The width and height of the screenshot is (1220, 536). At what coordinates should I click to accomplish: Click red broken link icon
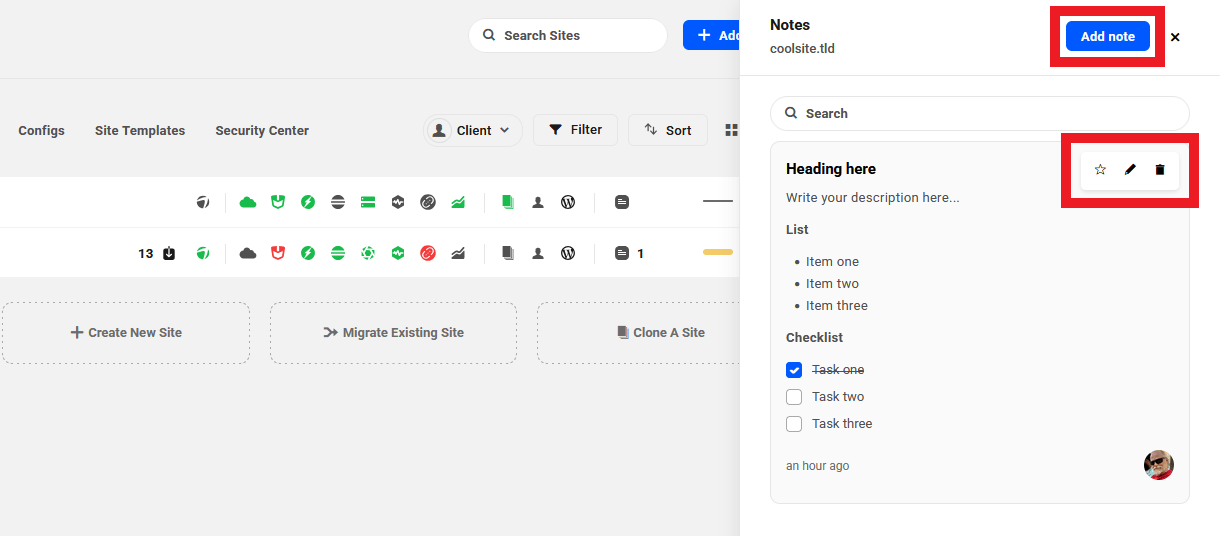[x=428, y=254]
